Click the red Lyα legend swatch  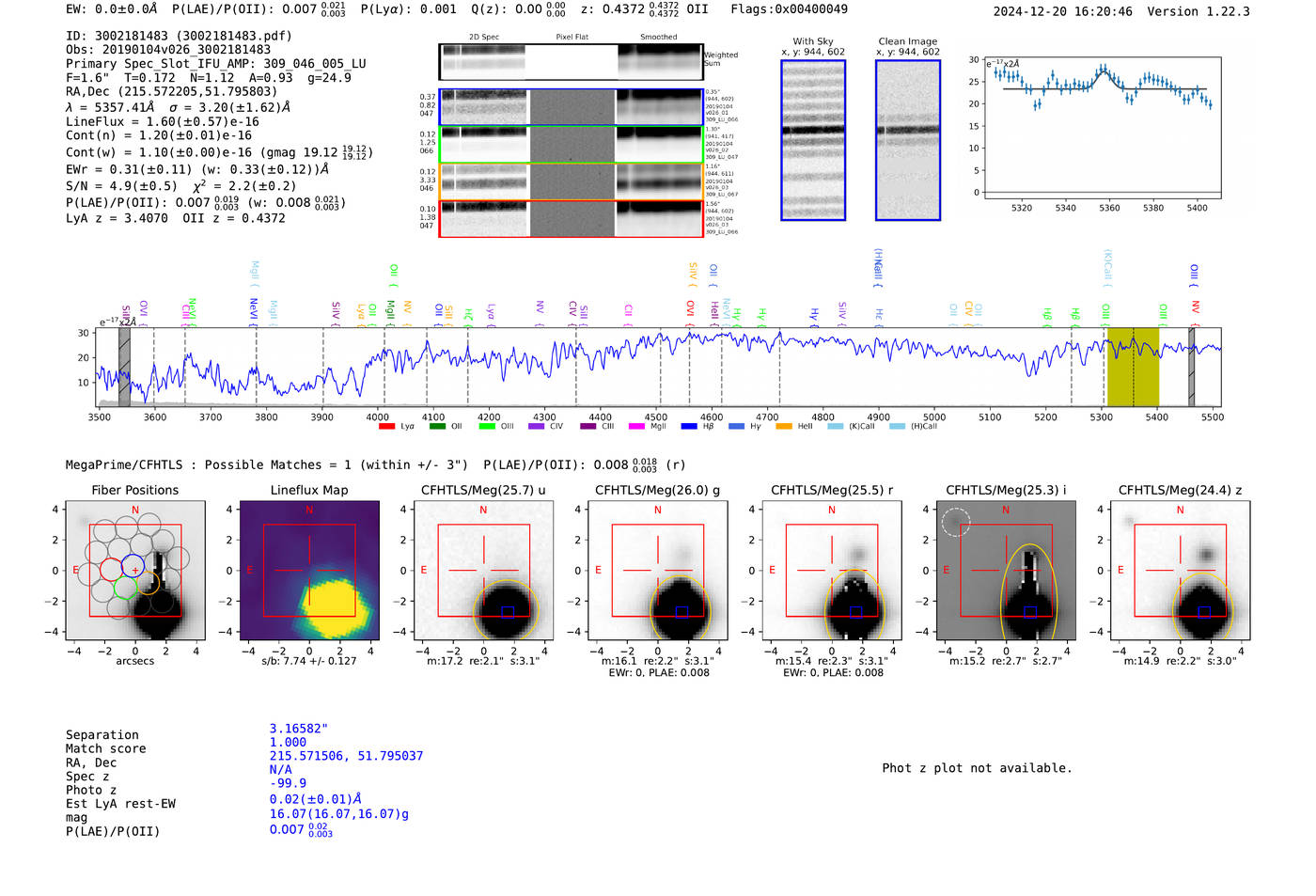pos(386,427)
